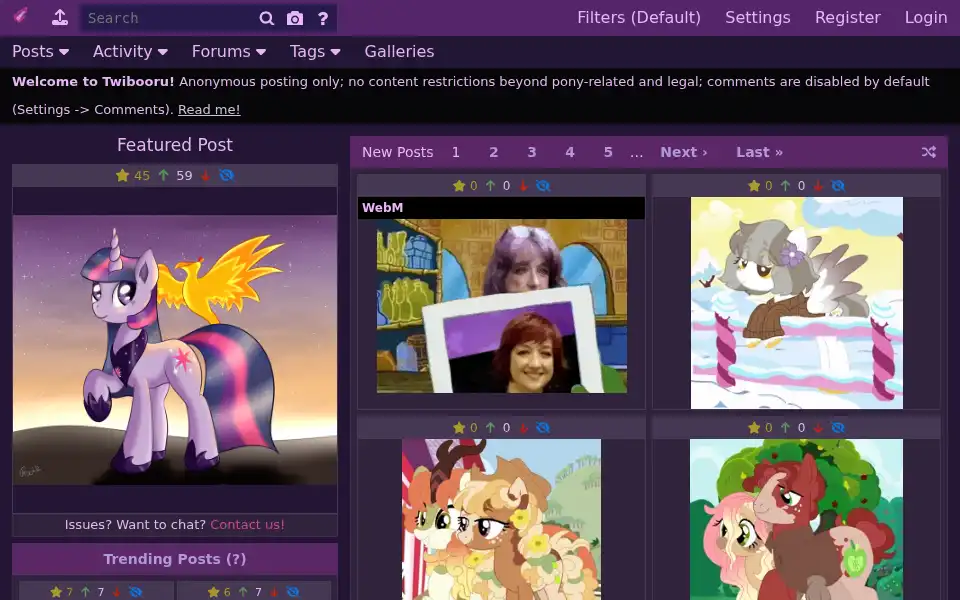
Task: Open the Galleries menu item
Action: click(399, 51)
